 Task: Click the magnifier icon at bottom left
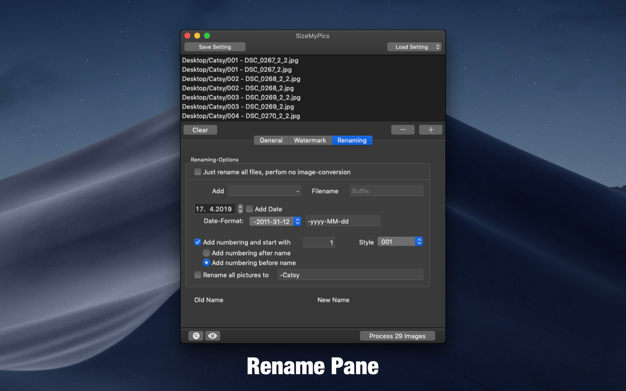(196, 336)
